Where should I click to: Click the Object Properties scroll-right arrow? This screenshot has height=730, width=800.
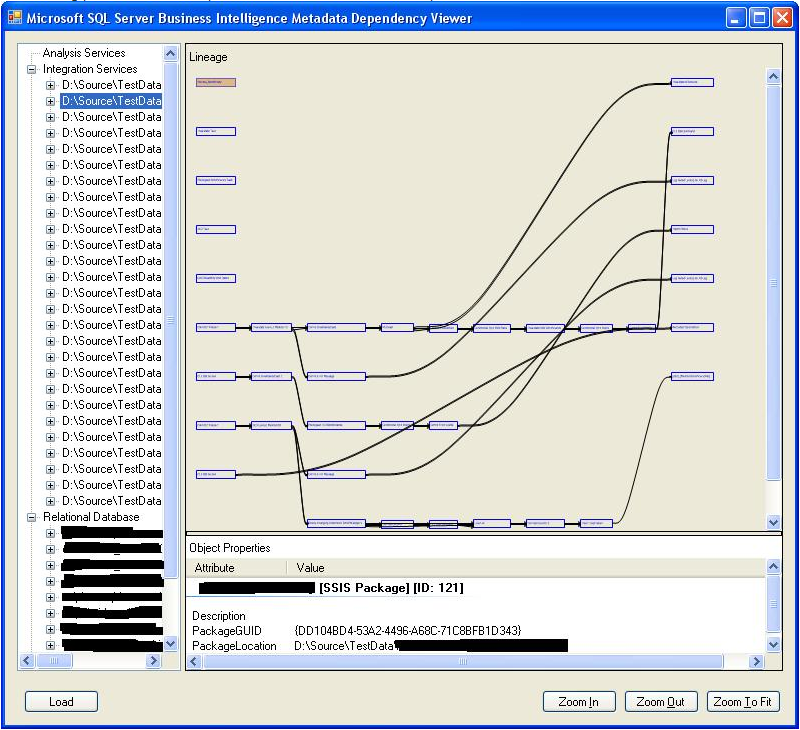[x=756, y=662]
